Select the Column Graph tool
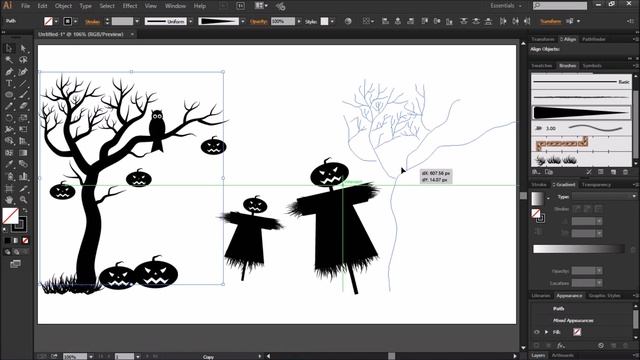Viewport: 640px width, 360px height. pyautogui.click(x=23, y=176)
